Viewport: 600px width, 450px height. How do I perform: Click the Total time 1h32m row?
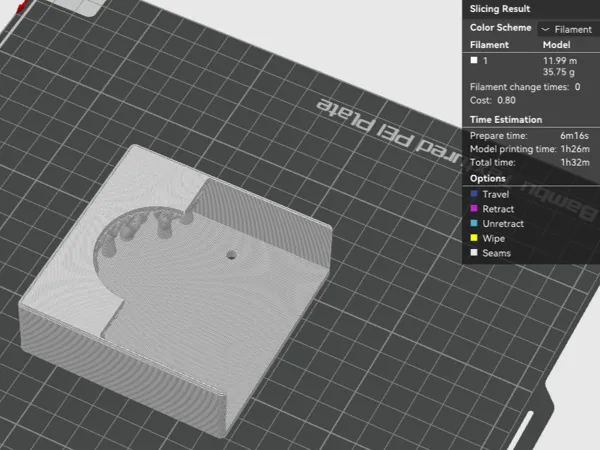click(x=530, y=162)
